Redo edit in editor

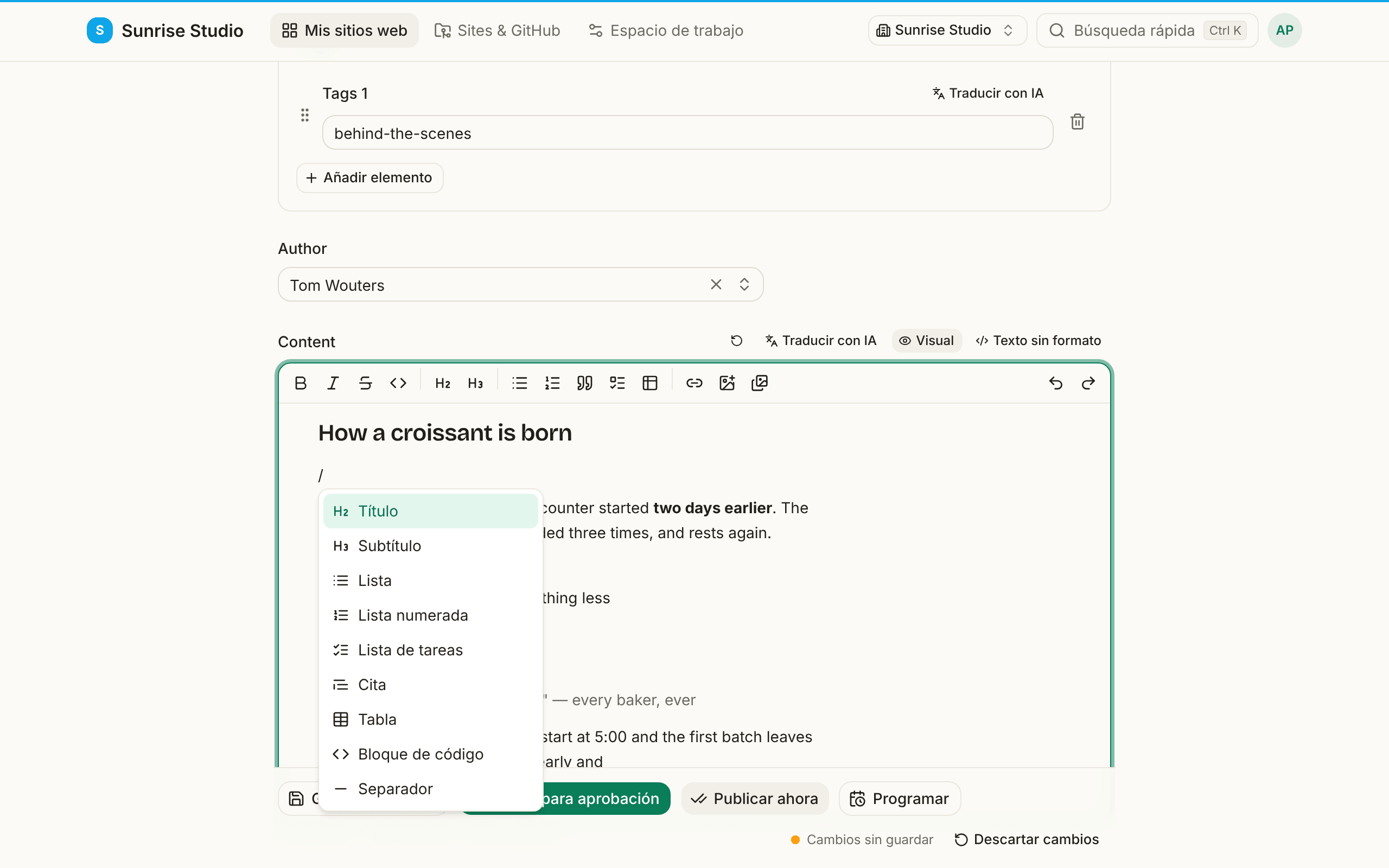tap(1088, 383)
